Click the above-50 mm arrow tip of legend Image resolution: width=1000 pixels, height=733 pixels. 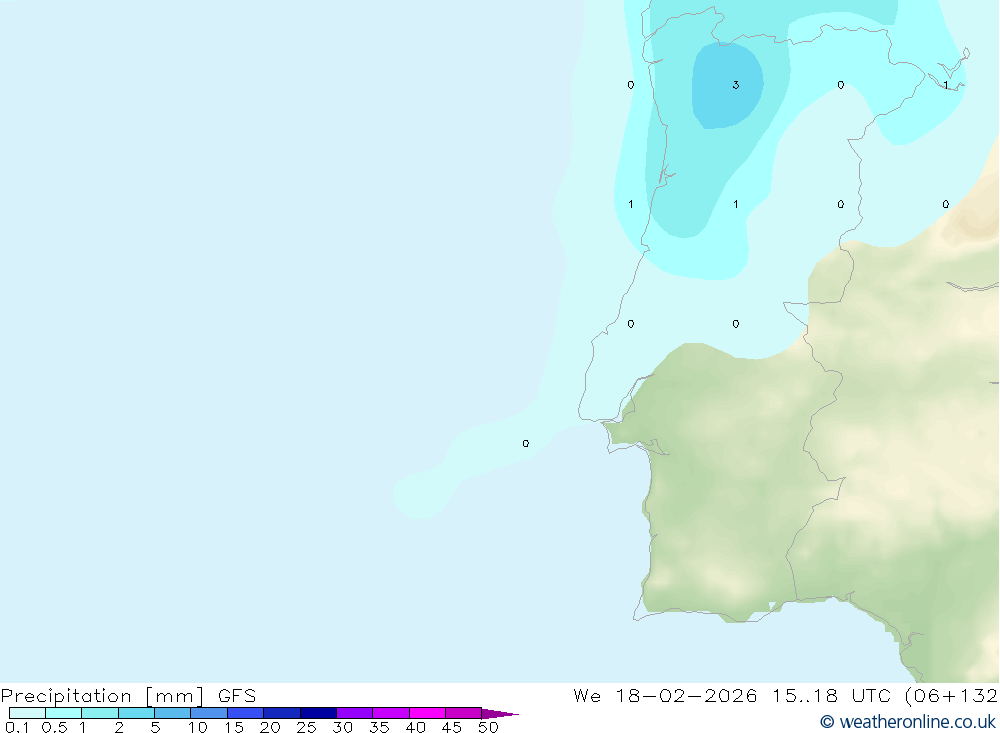[x=500, y=713]
